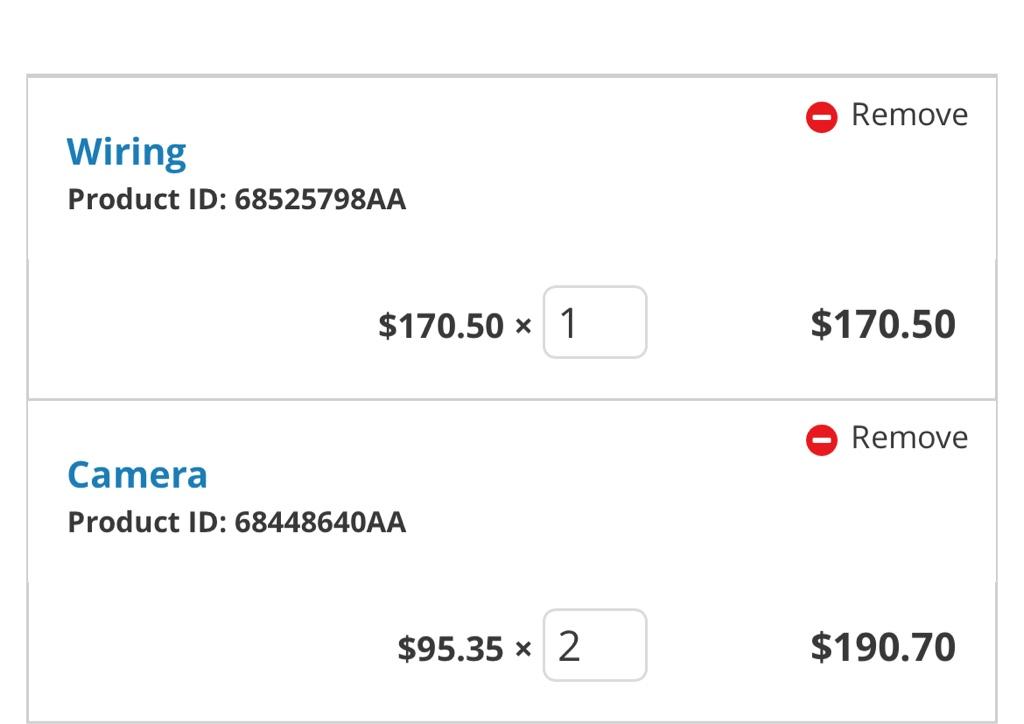1024x724 pixels.
Task: Click the Remove text for Wiring item
Action: point(909,115)
